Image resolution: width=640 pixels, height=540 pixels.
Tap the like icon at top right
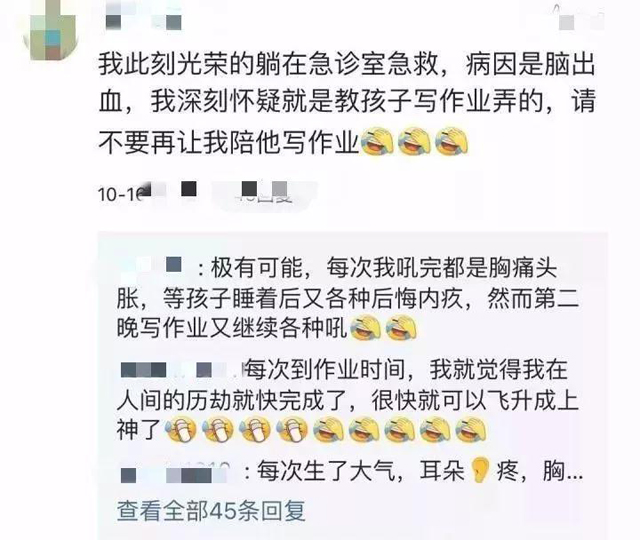point(581,18)
